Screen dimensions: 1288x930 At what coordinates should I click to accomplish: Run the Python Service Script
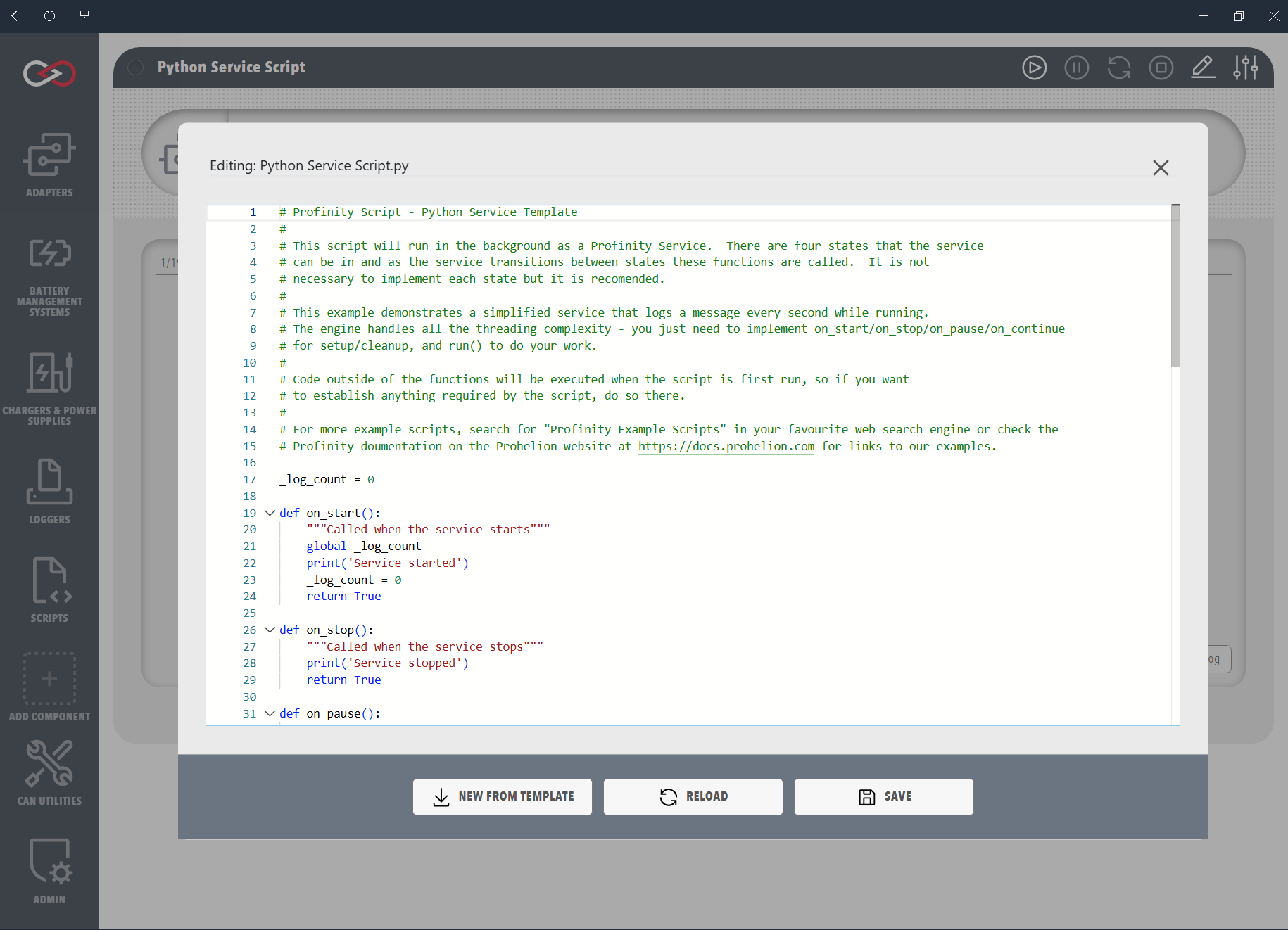pyautogui.click(x=1034, y=68)
